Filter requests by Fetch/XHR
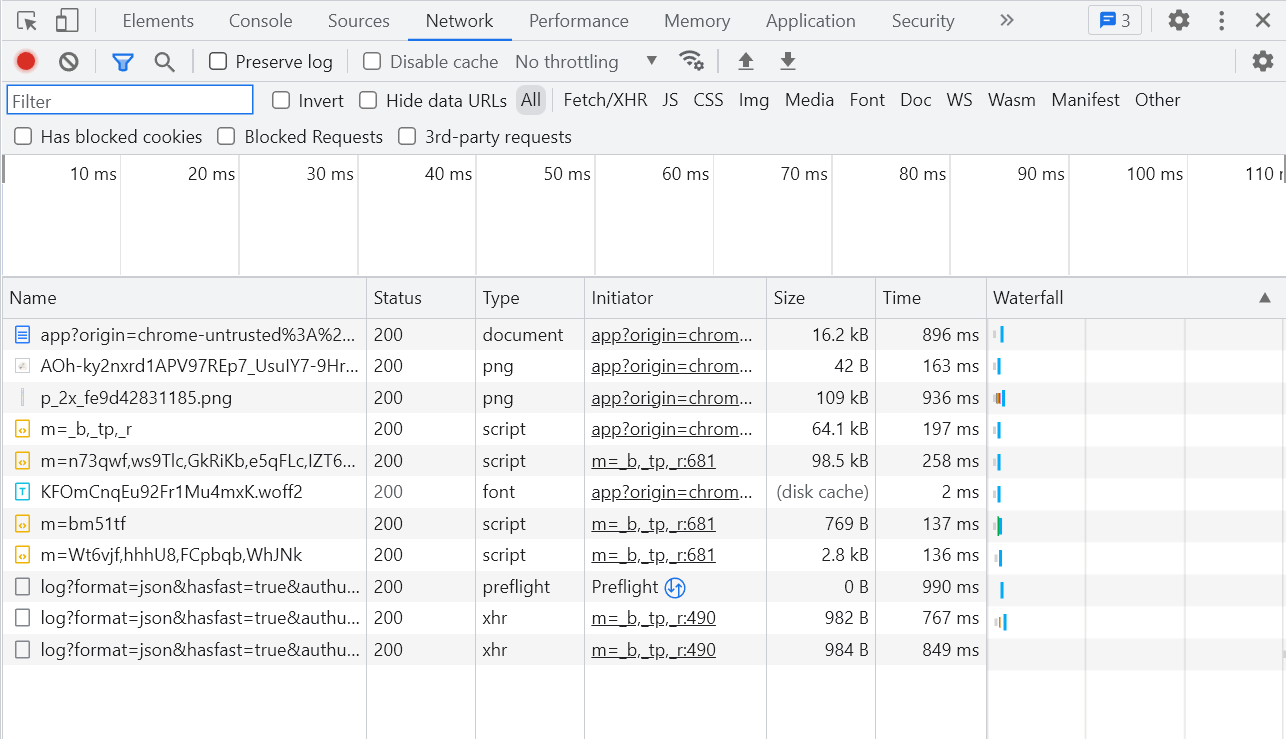This screenshot has height=739, width=1286. pos(605,100)
